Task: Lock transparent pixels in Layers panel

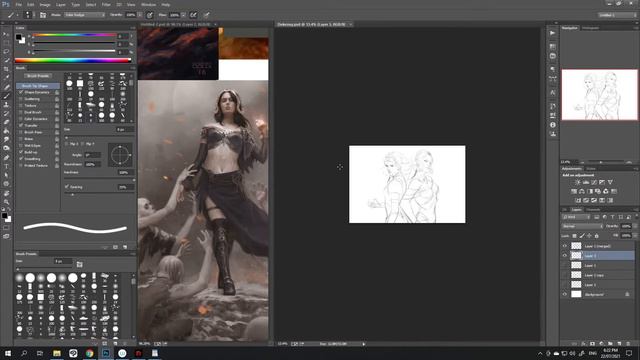Action: pos(574,236)
